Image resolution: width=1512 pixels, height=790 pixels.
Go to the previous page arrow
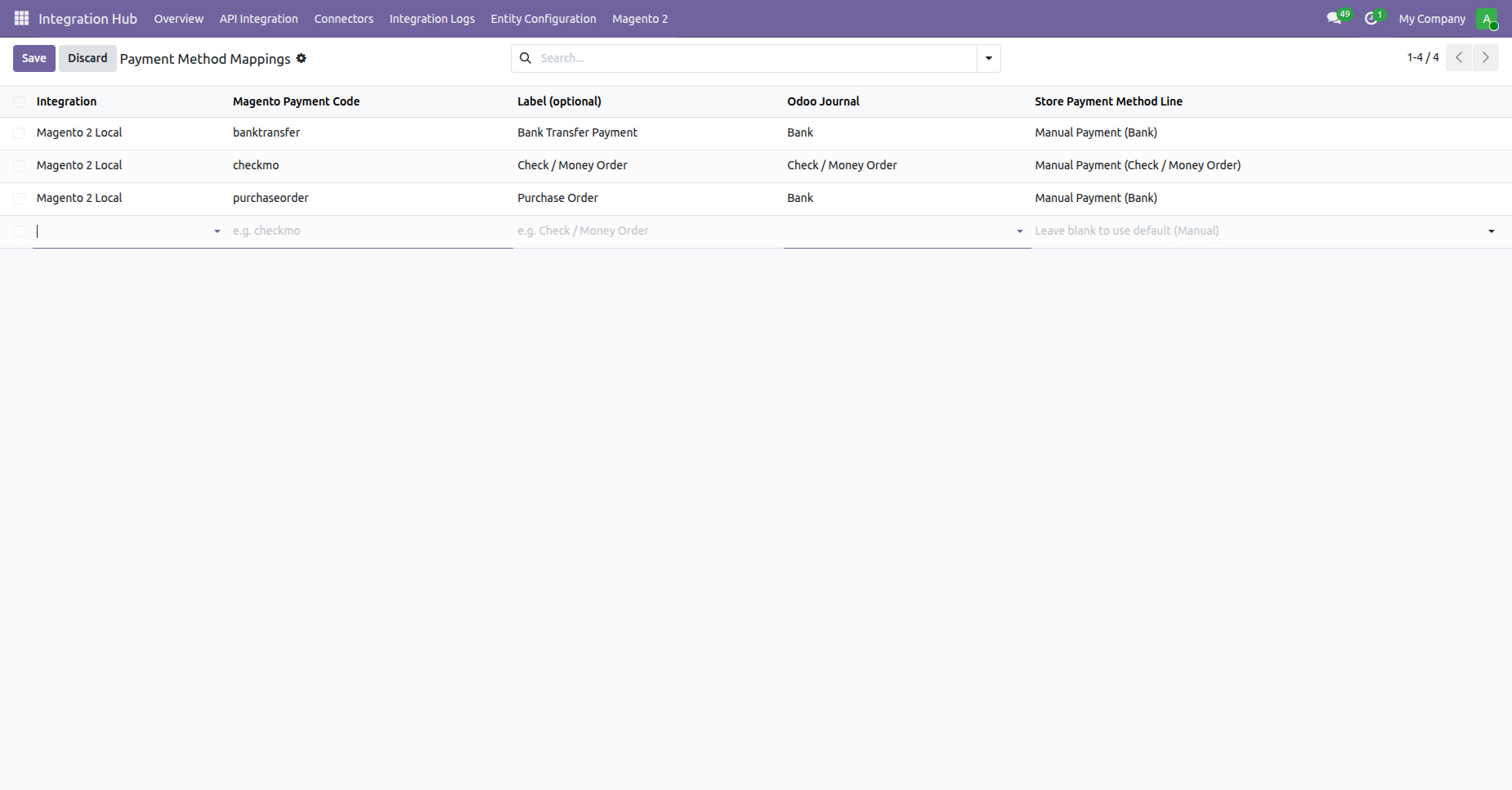point(1459,57)
